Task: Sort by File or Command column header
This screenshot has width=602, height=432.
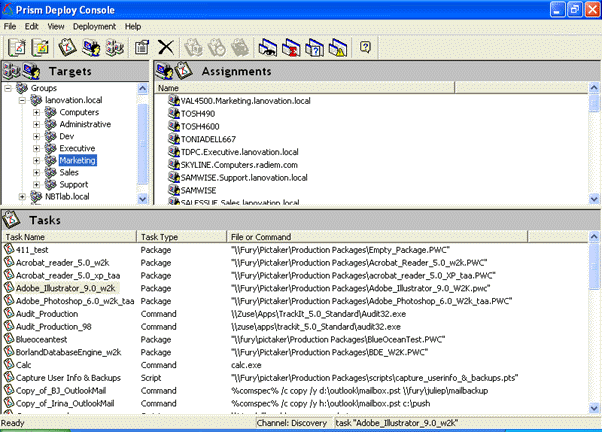Action: click(377, 237)
